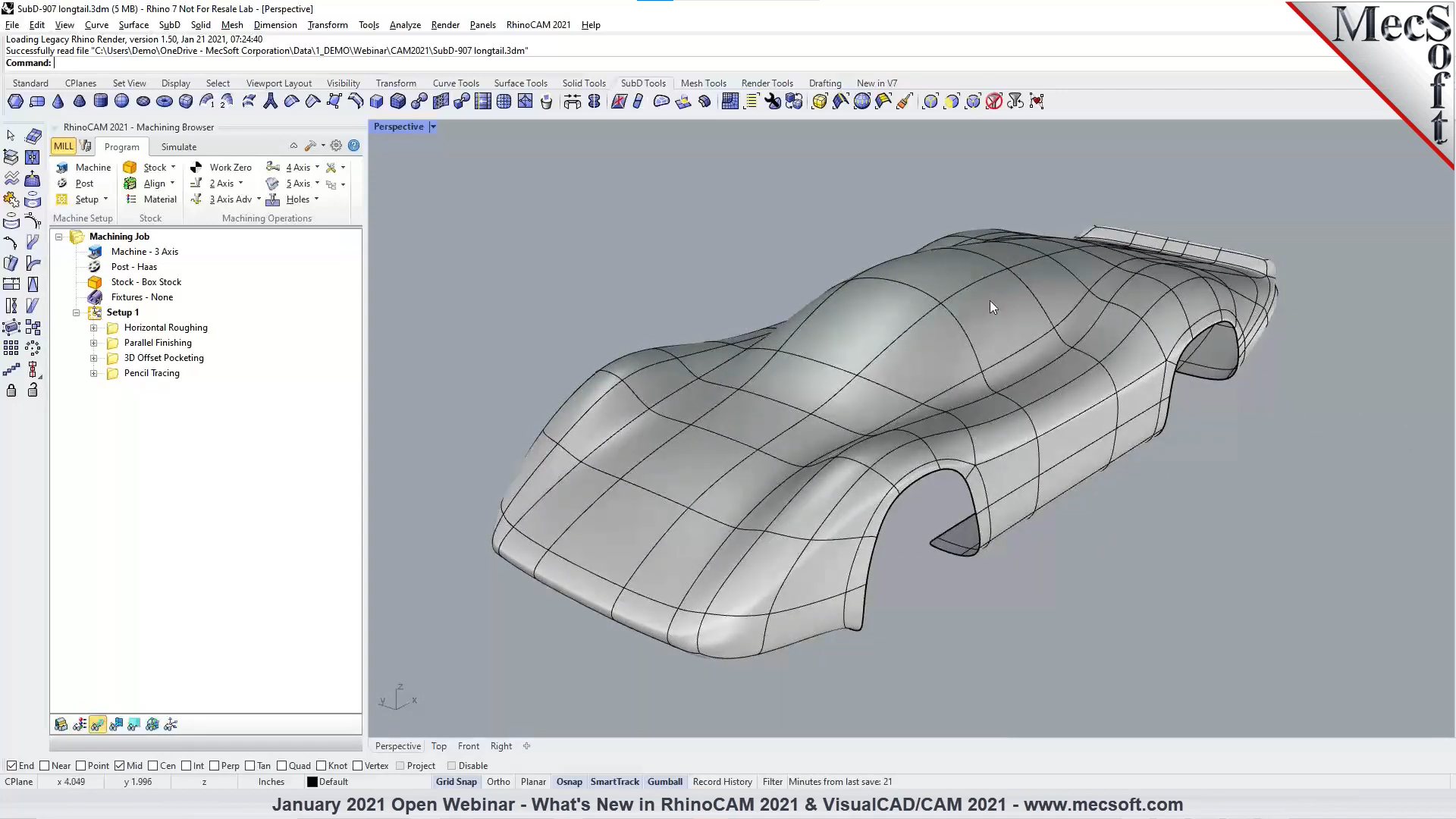The width and height of the screenshot is (1456, 819).
Task: Click the yellow list lines toolbar icon
Action: 752,102
